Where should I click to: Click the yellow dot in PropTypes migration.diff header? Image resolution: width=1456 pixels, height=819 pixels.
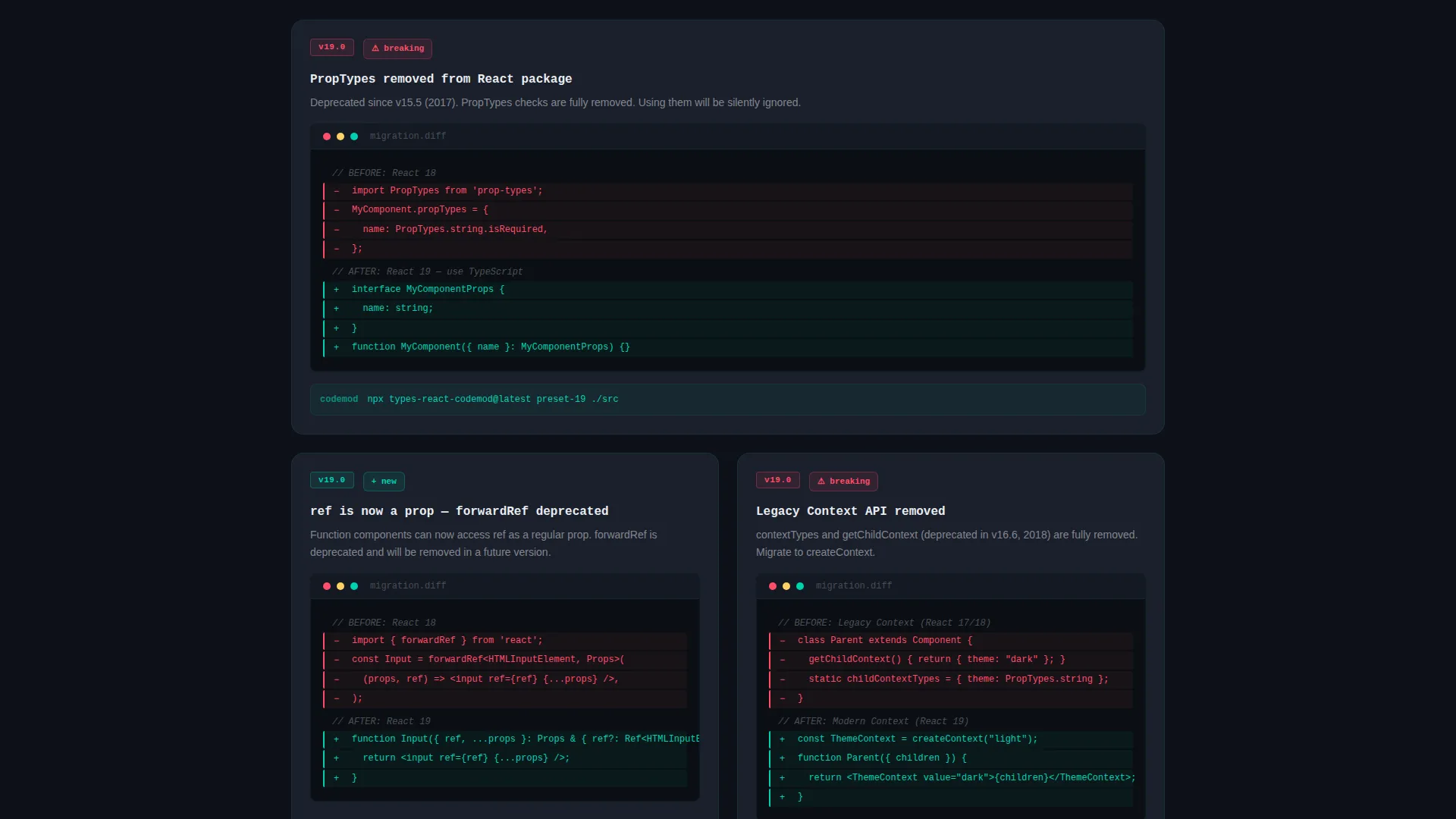pos(340,136)
